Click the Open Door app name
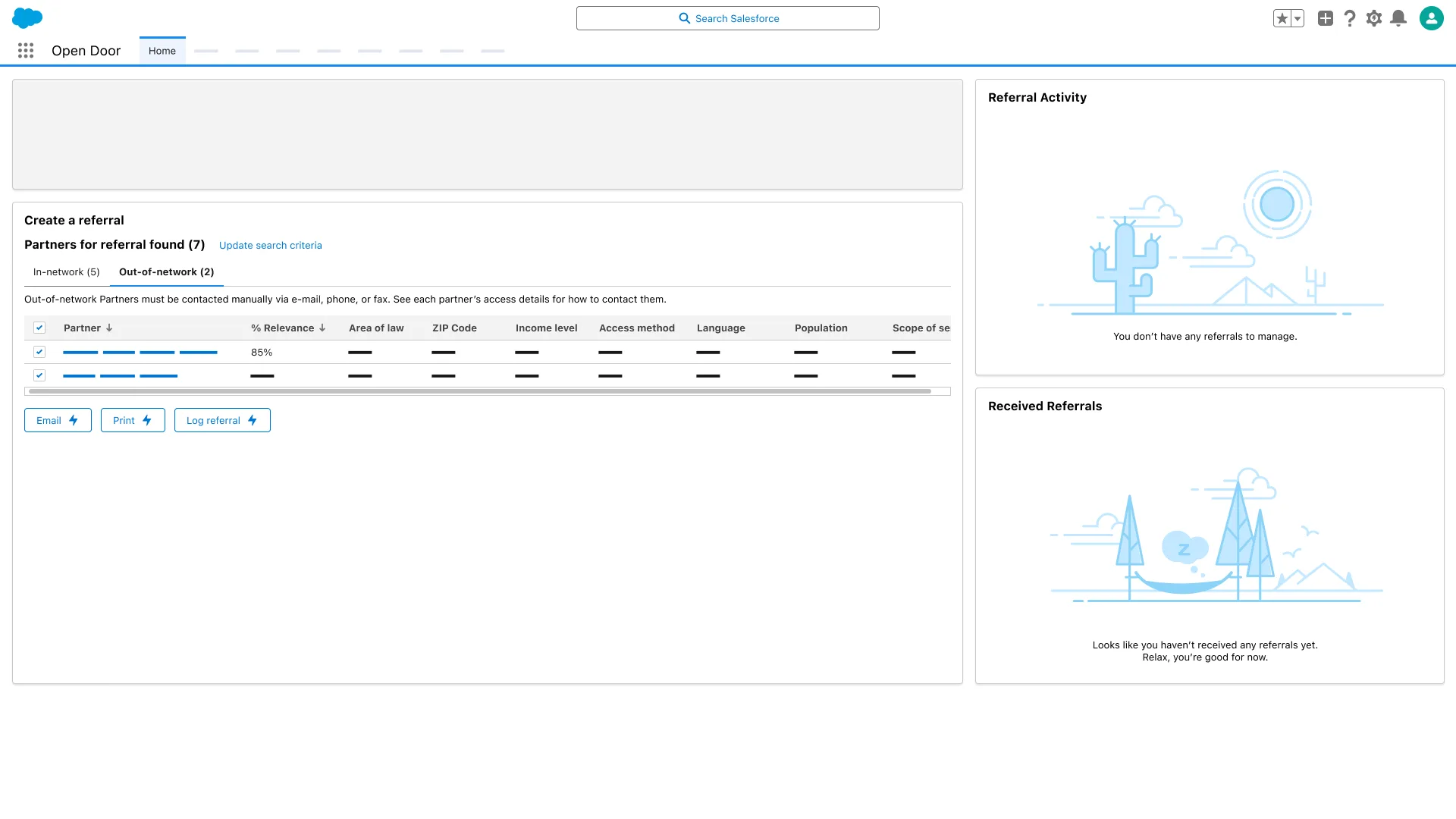 click(86, 51)
